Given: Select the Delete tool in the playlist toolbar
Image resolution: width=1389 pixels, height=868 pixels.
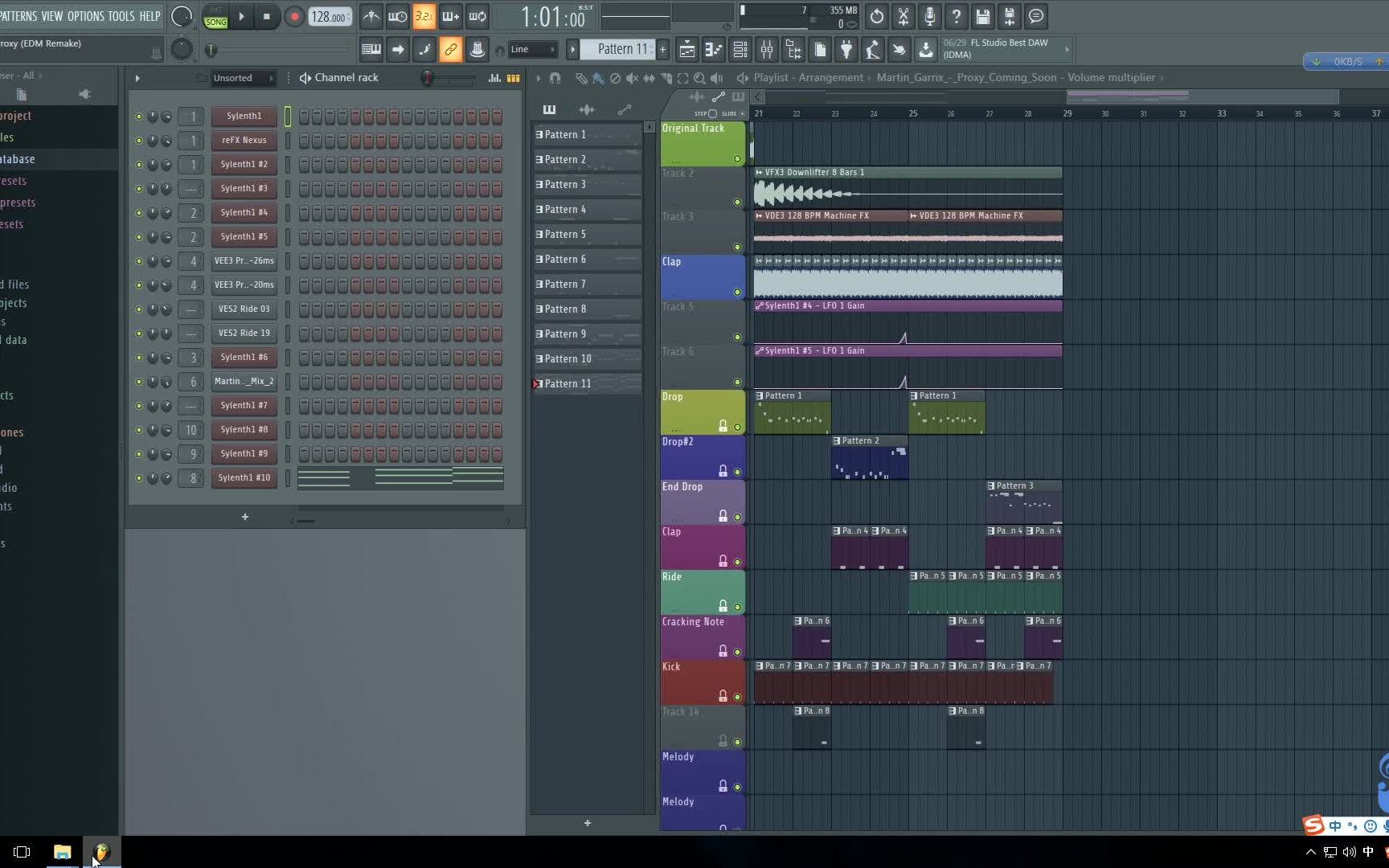Looking at the screenshot, I should click(616, 78).
